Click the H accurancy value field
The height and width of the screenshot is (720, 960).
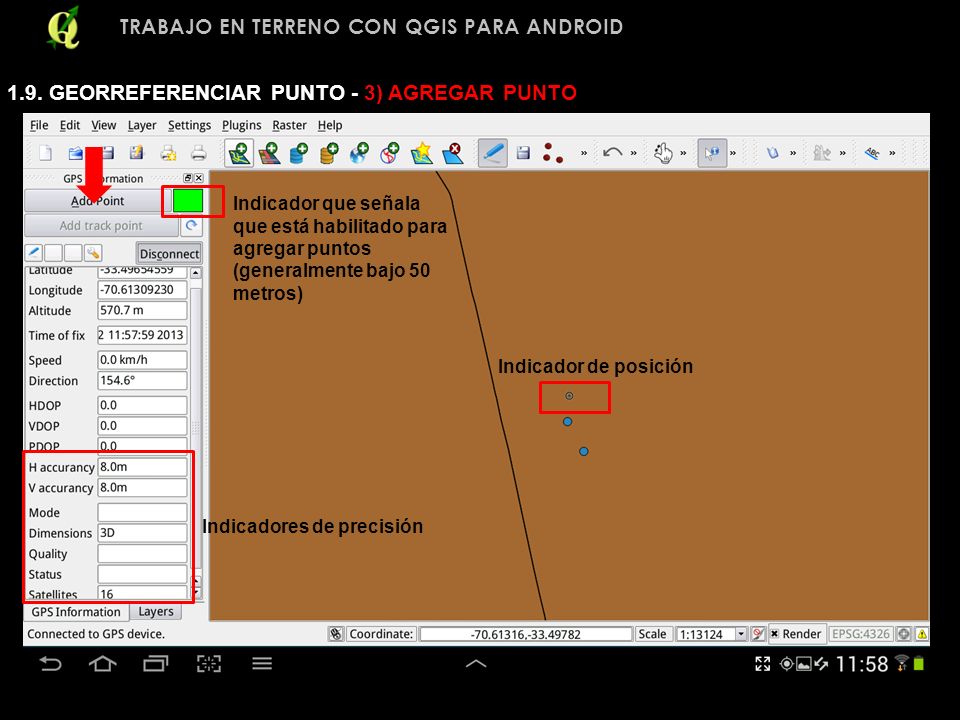142,467
